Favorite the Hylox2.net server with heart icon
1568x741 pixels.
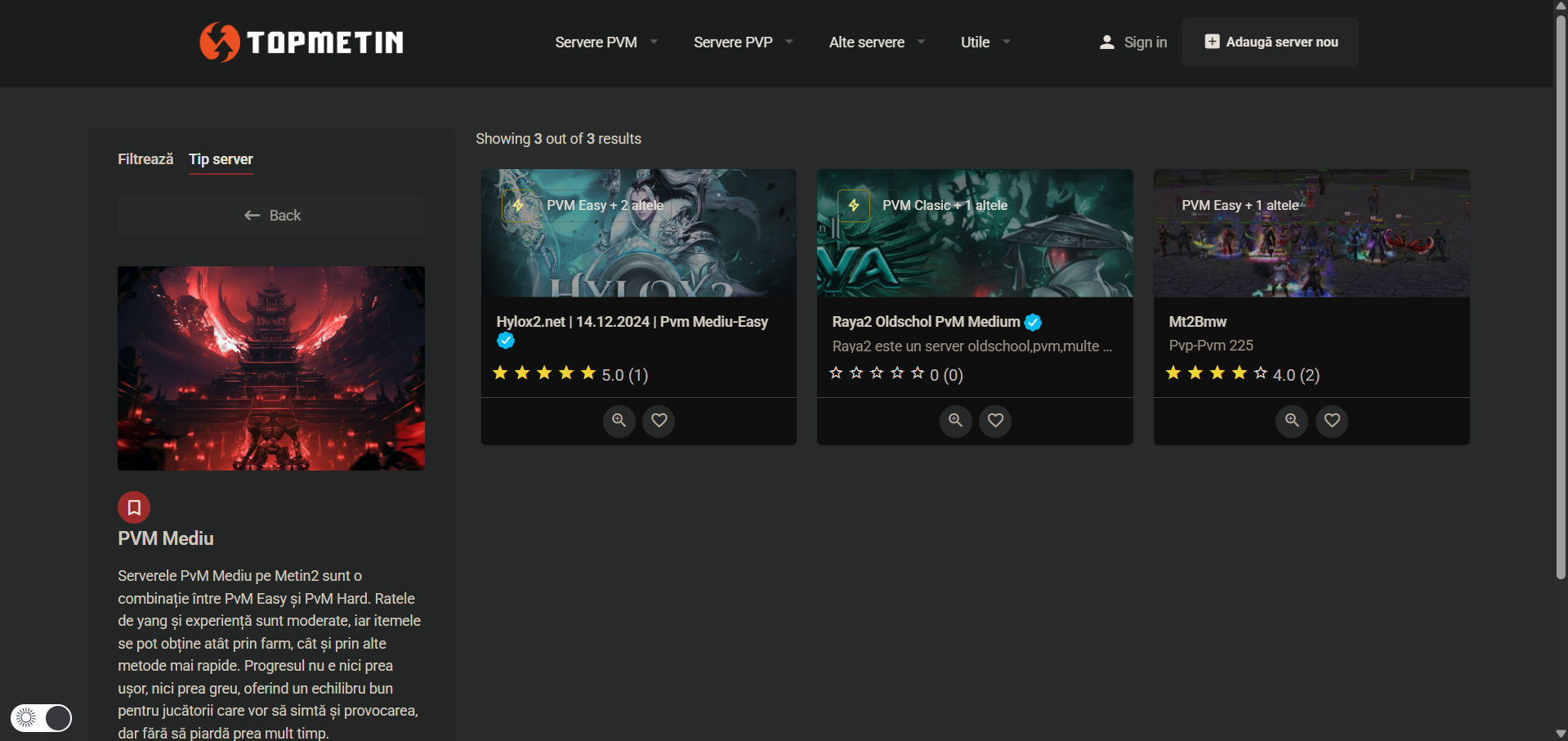[659, 421]
